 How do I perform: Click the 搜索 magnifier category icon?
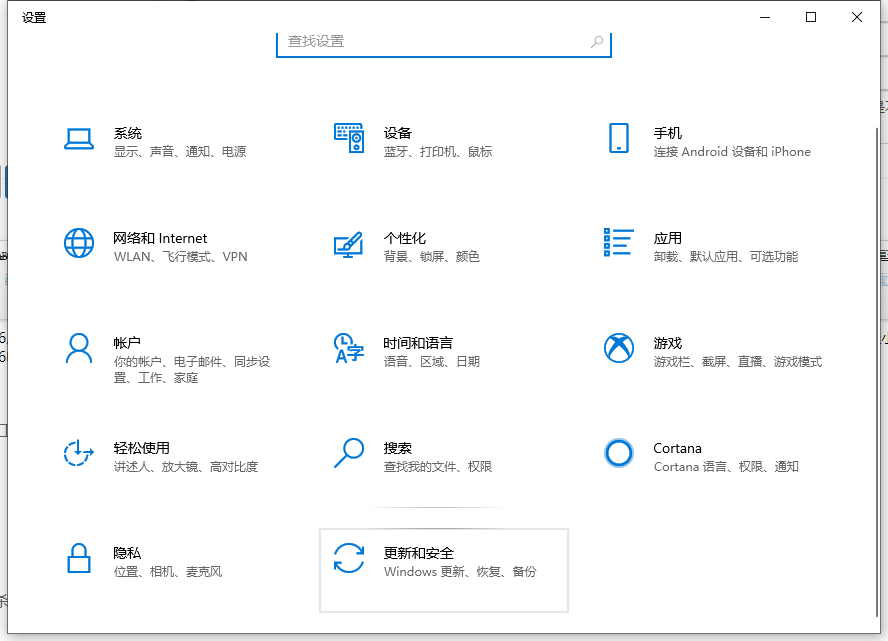pos(348,453)
